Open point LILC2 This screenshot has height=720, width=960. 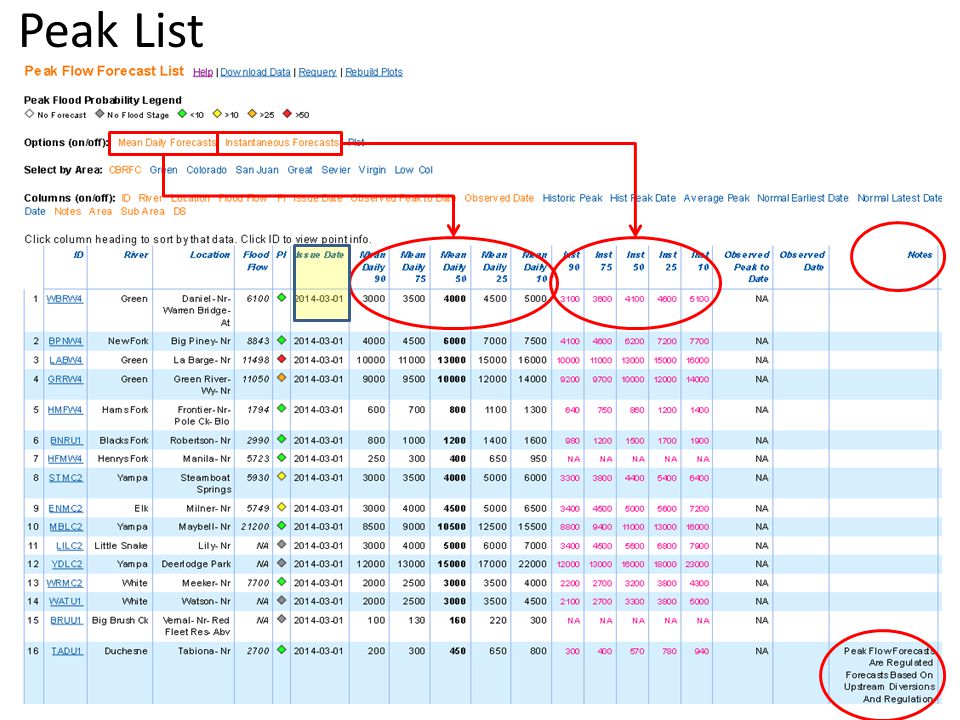(69, 546)
